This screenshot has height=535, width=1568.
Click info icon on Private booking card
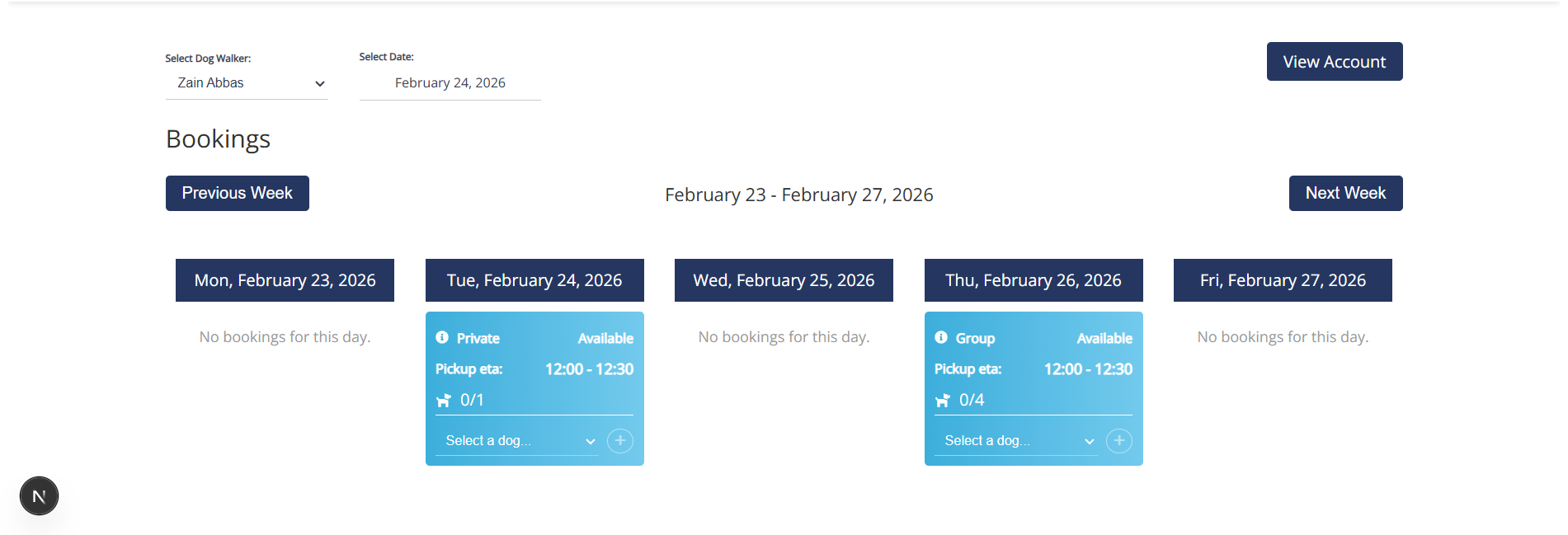(442, 337)
